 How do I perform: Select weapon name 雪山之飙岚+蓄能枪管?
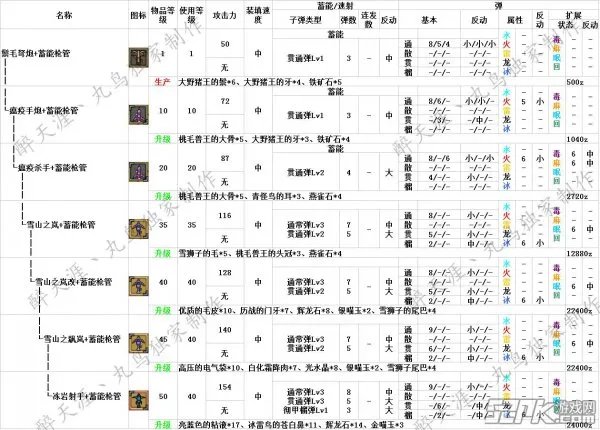pos(82,339)
